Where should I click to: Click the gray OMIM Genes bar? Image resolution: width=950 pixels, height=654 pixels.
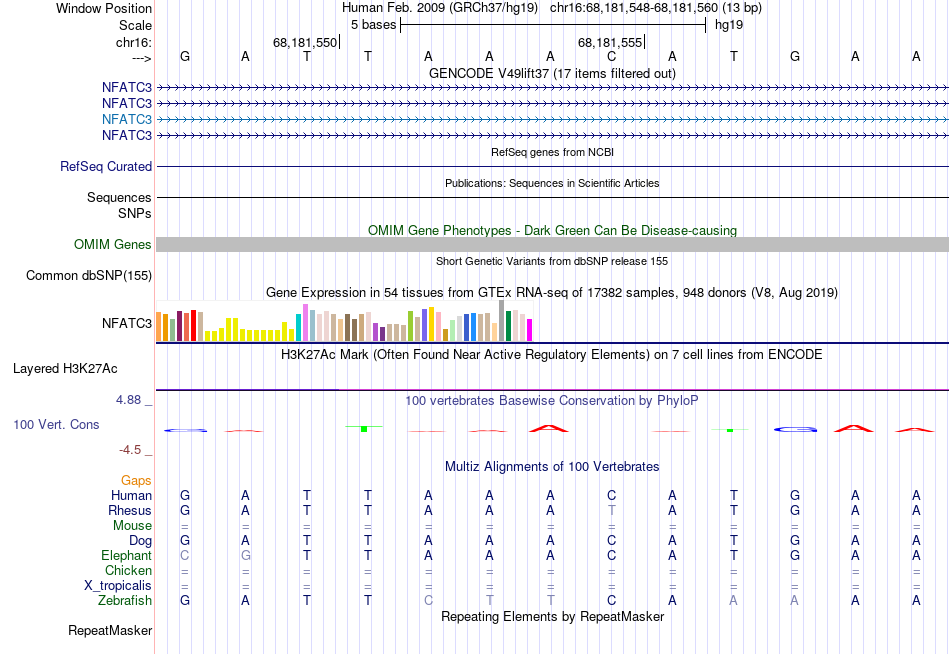[552, 244]
